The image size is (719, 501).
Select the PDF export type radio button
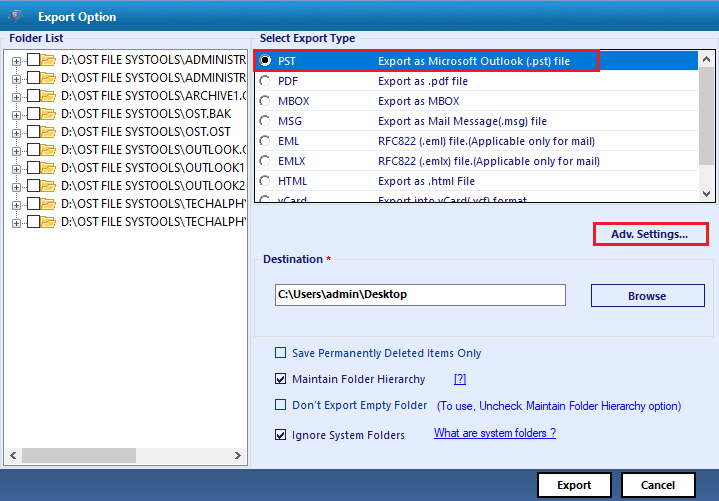point(265,81)
